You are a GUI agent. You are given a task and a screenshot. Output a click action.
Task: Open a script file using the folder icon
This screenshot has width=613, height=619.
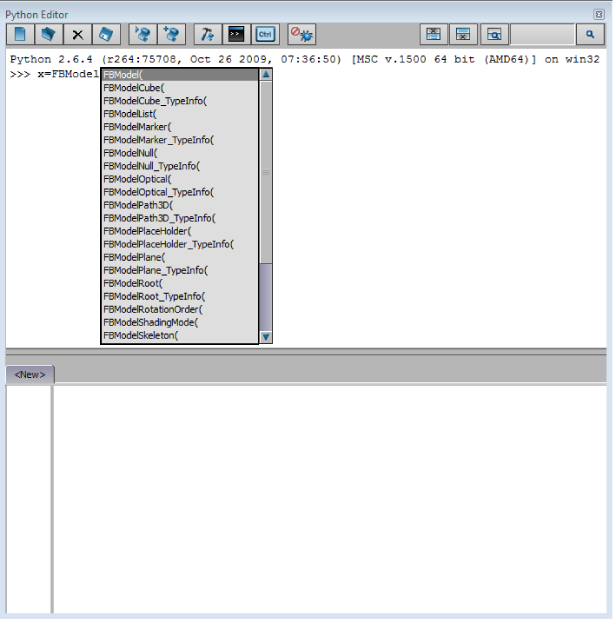pyautogui.click(x=49, y=34)
